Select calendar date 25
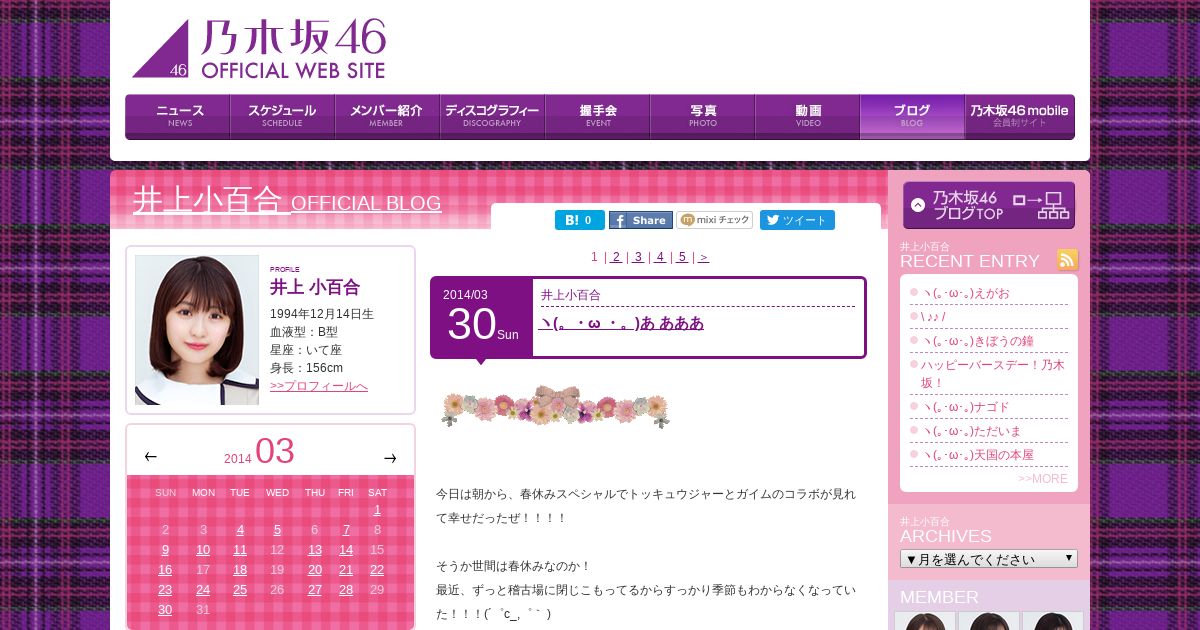 click(240, 590)
